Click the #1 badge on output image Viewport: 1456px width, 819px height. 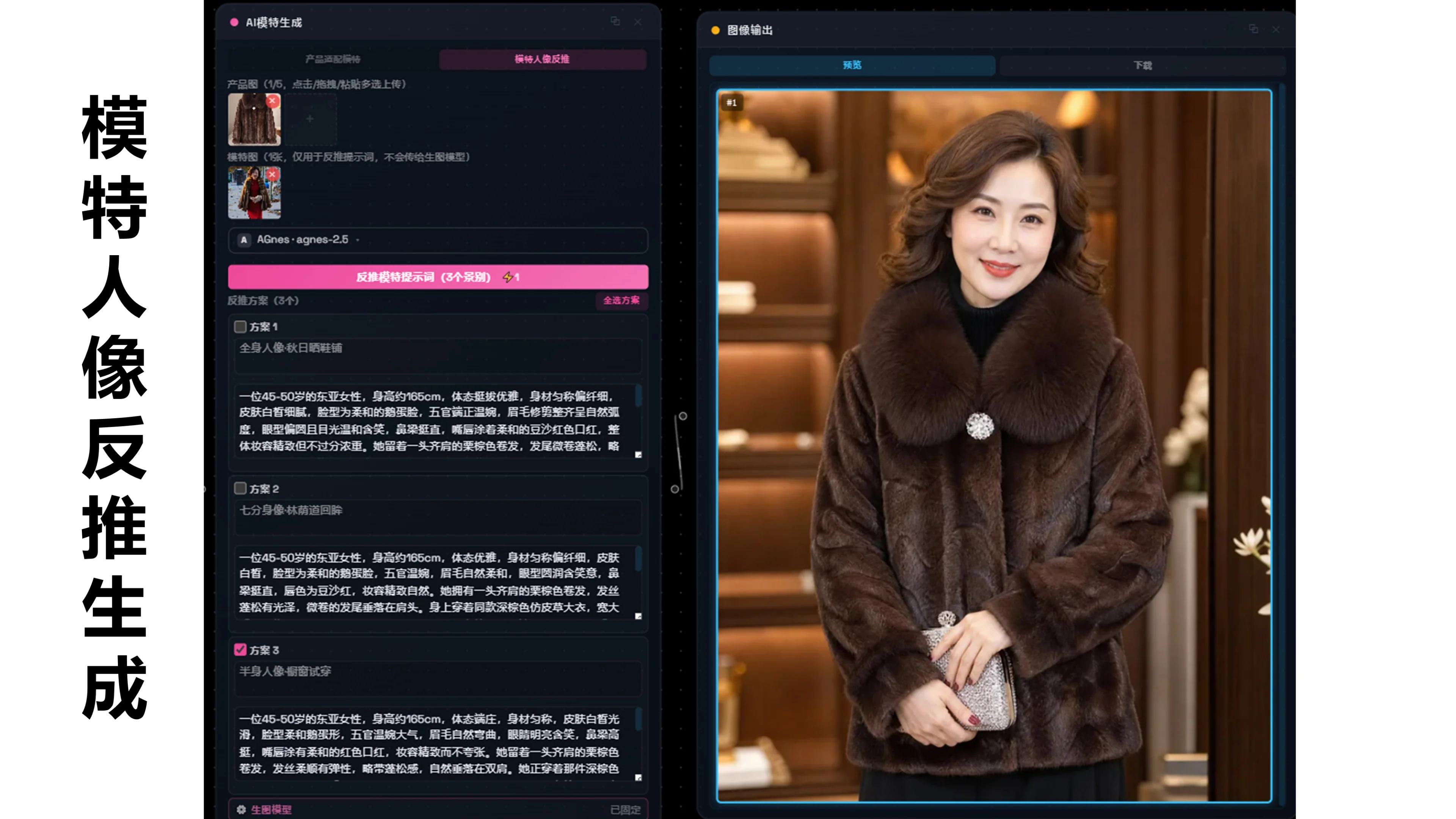[732, 102]
